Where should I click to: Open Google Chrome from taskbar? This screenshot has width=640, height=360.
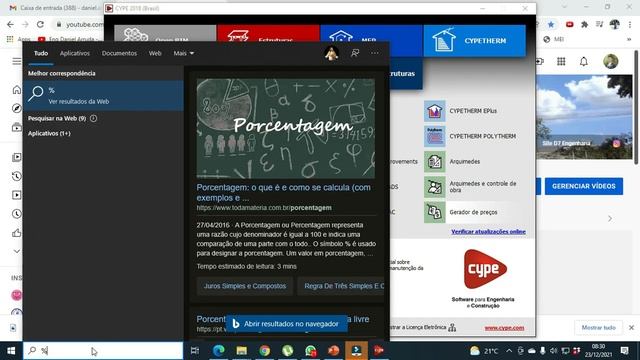point(264,351)
